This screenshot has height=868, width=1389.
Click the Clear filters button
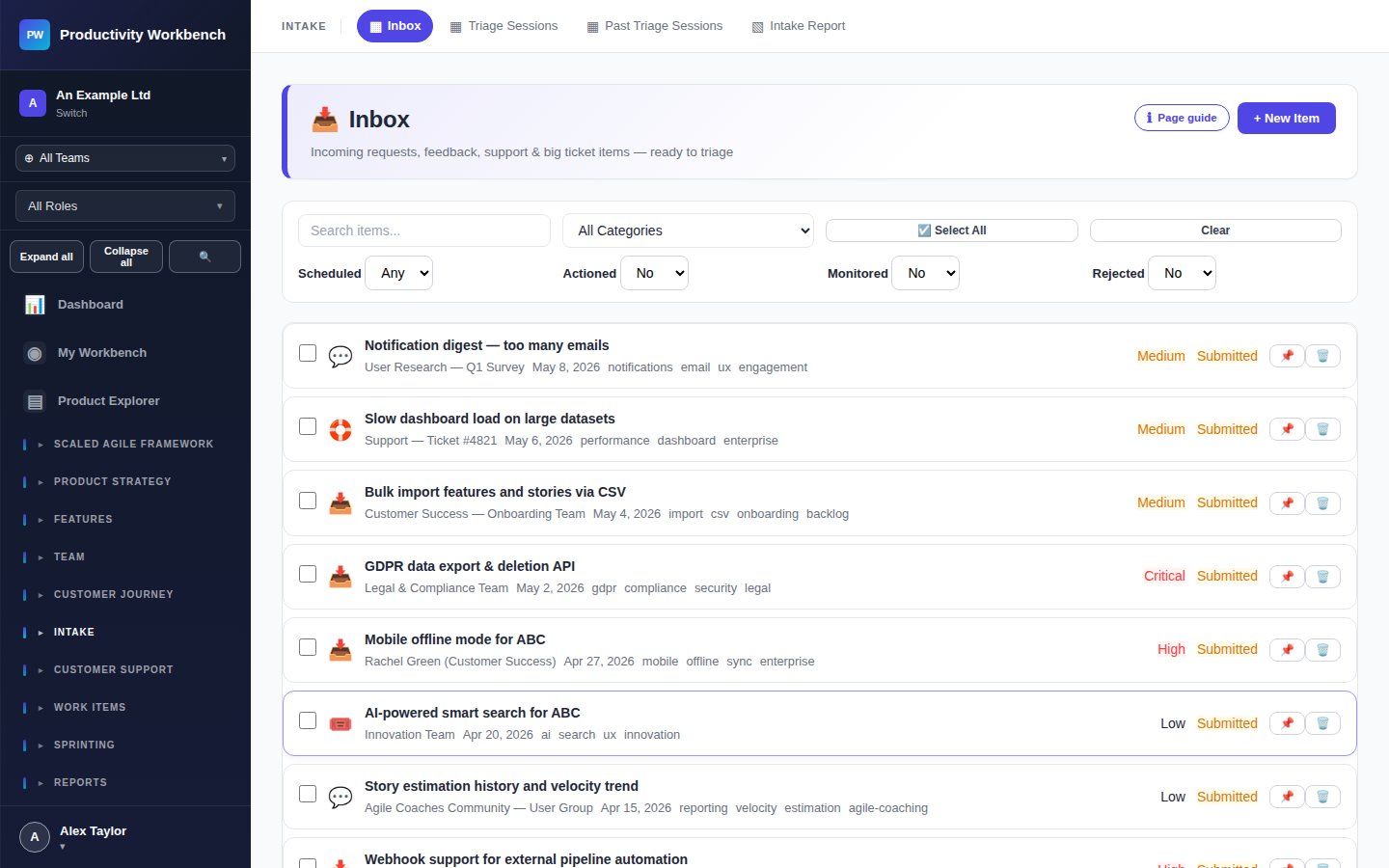coord(1215,231)
